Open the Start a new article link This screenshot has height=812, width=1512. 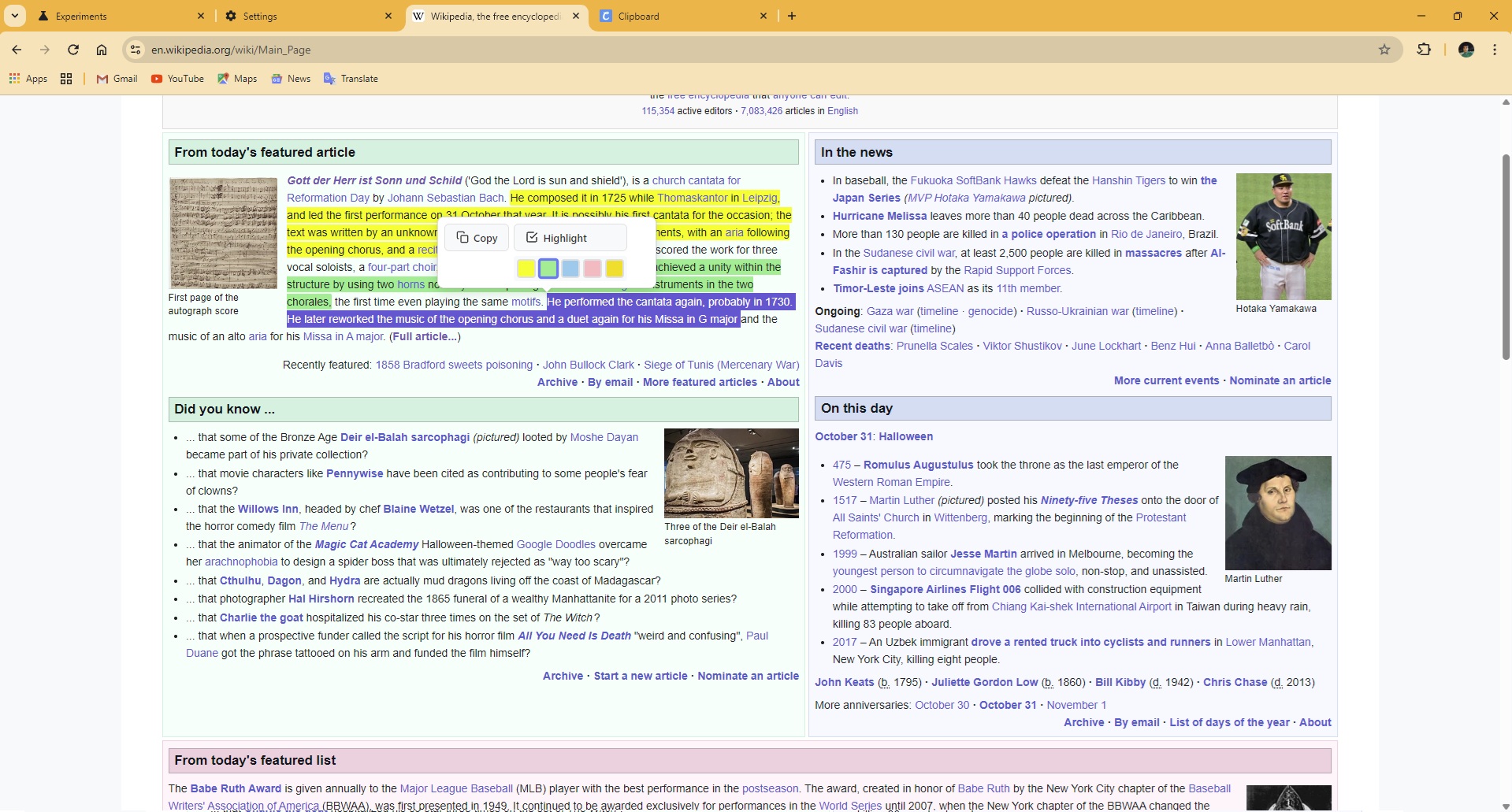(641, 676)
